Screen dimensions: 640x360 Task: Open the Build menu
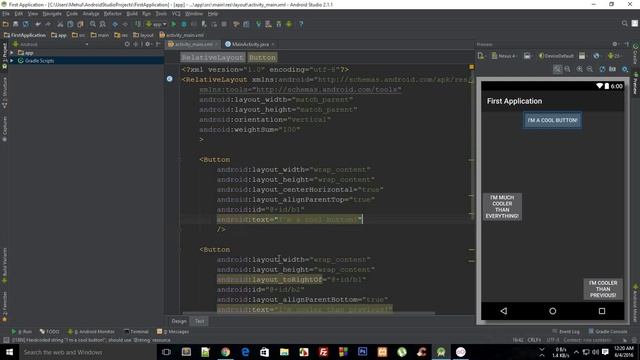point(132,14)
